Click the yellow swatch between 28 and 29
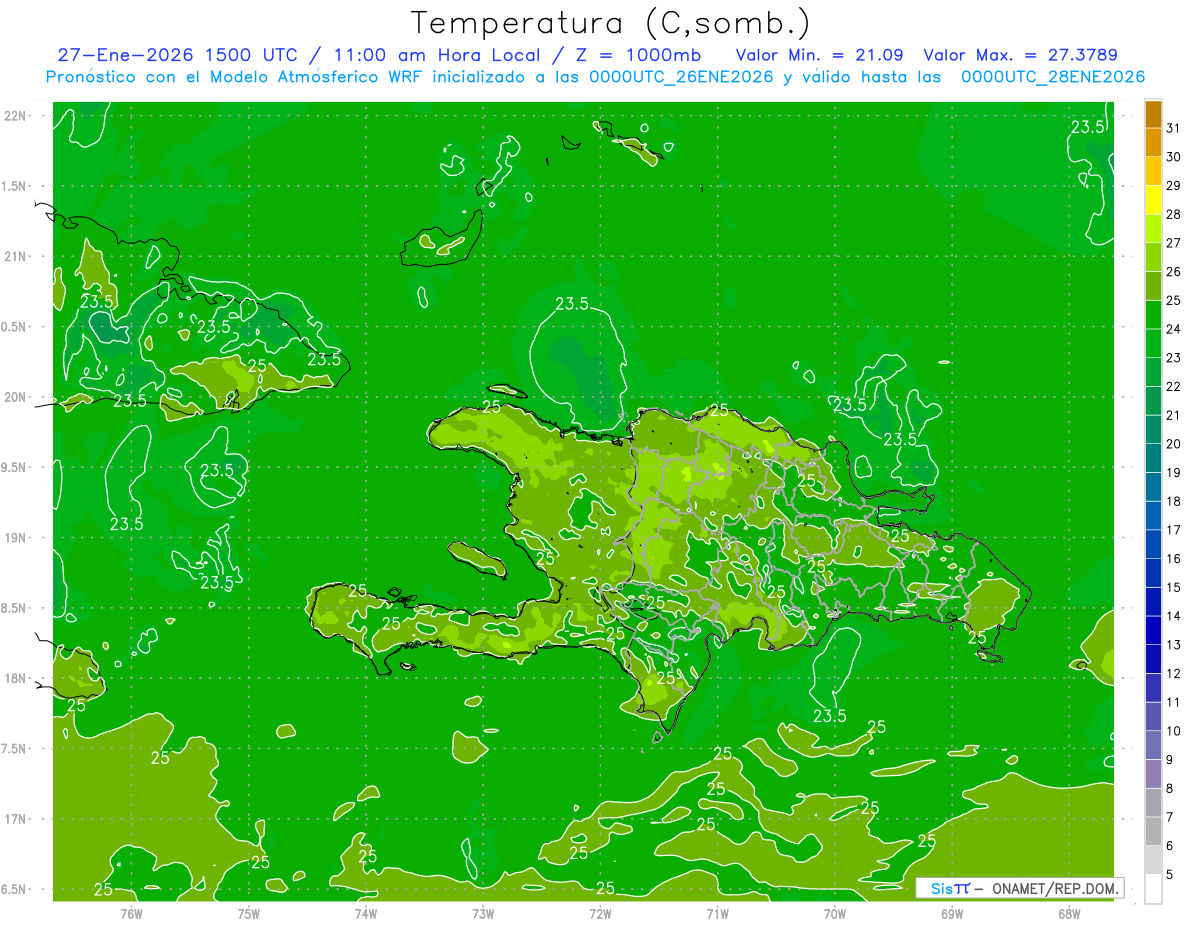 pyautogui.click(x=1153, y=199)
